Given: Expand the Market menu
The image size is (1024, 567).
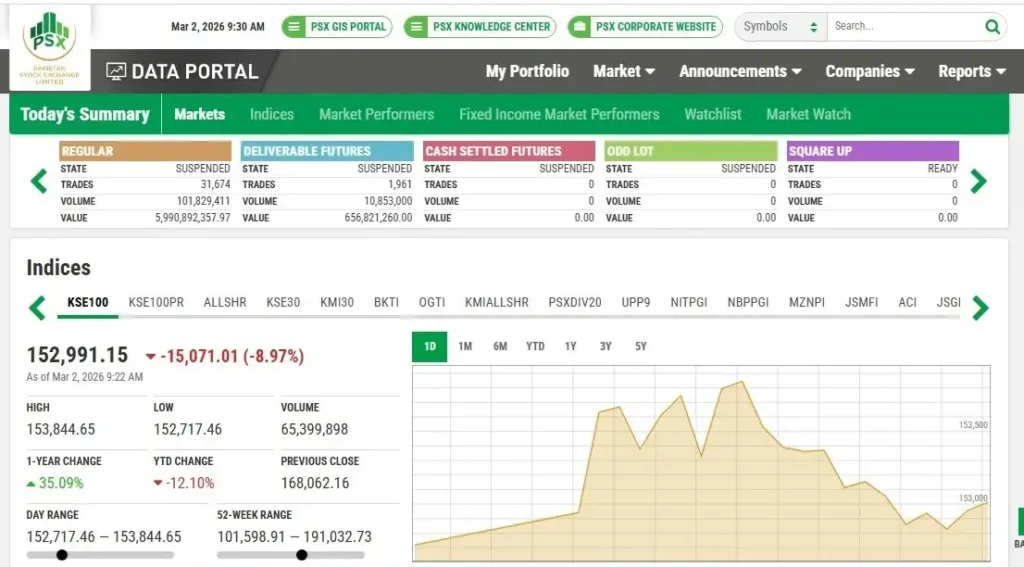Looking at the screenshot, I should point(624,72).
